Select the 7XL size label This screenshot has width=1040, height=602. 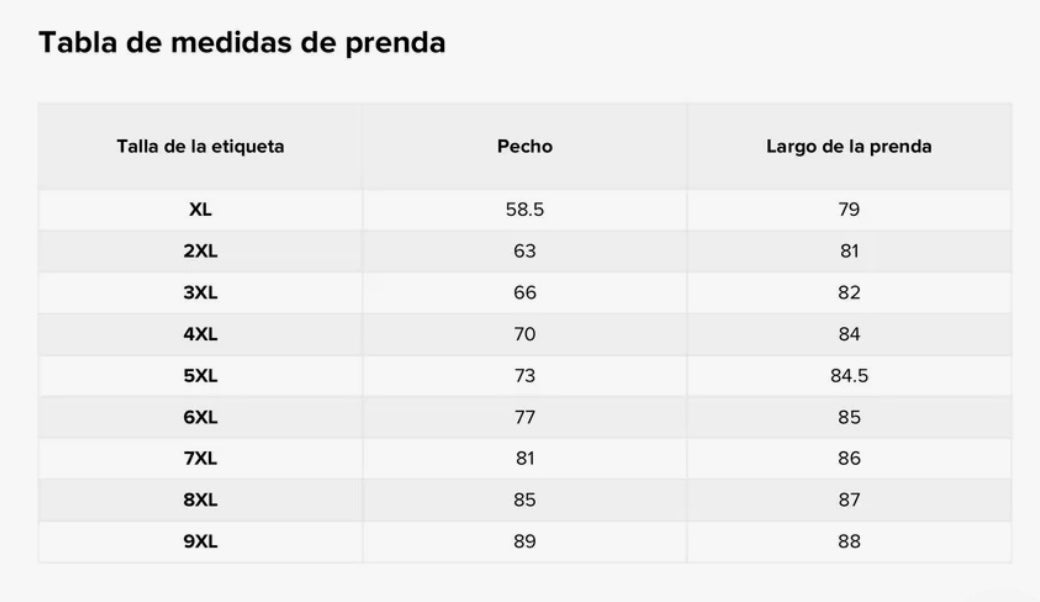point(200,459)
